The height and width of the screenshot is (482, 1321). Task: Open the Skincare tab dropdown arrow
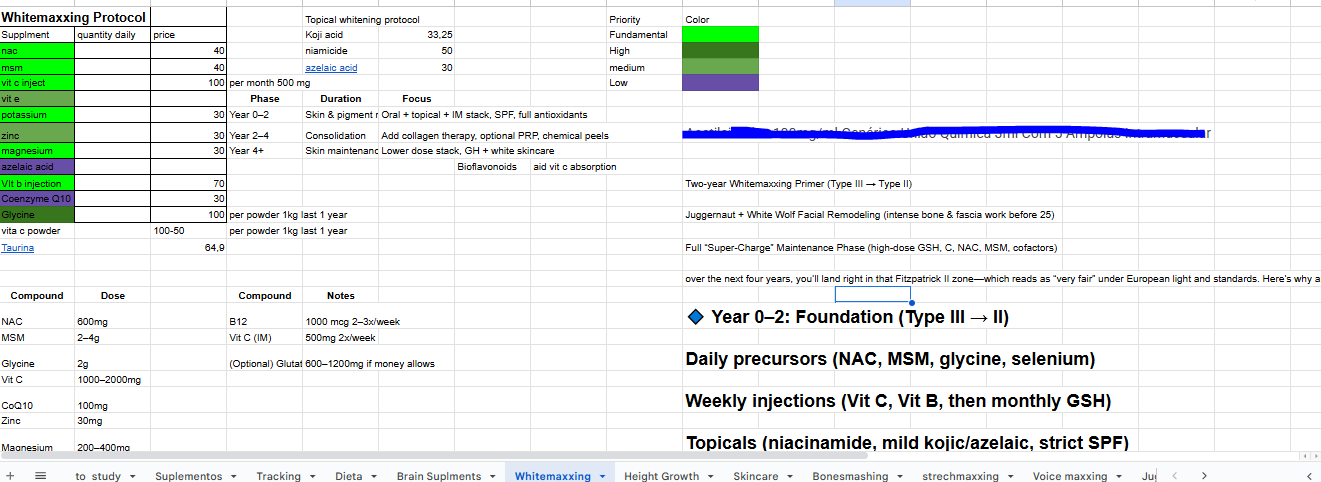(x=788, y=477)
